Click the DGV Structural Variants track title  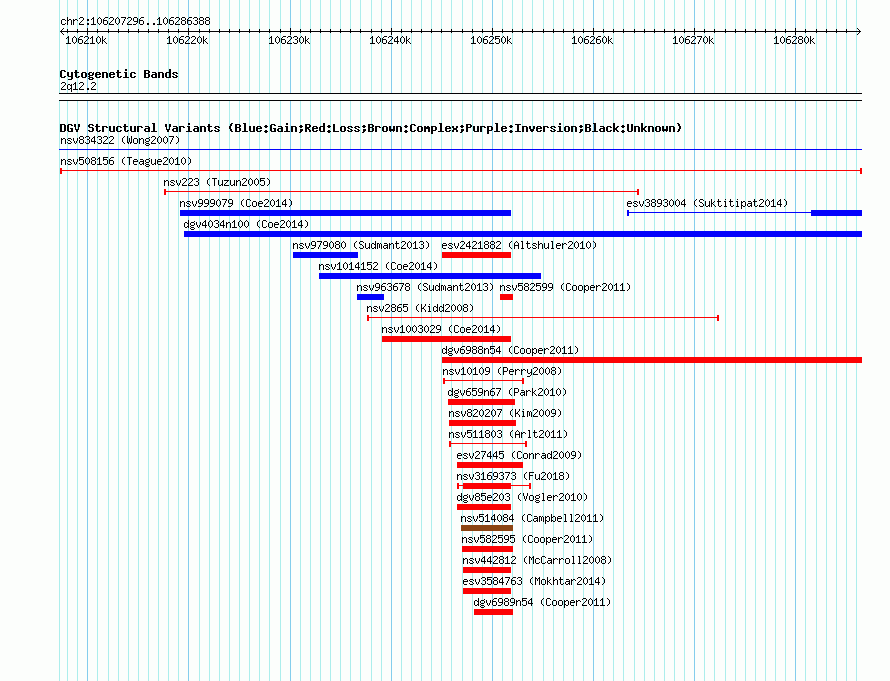click(x=371, y=128)
